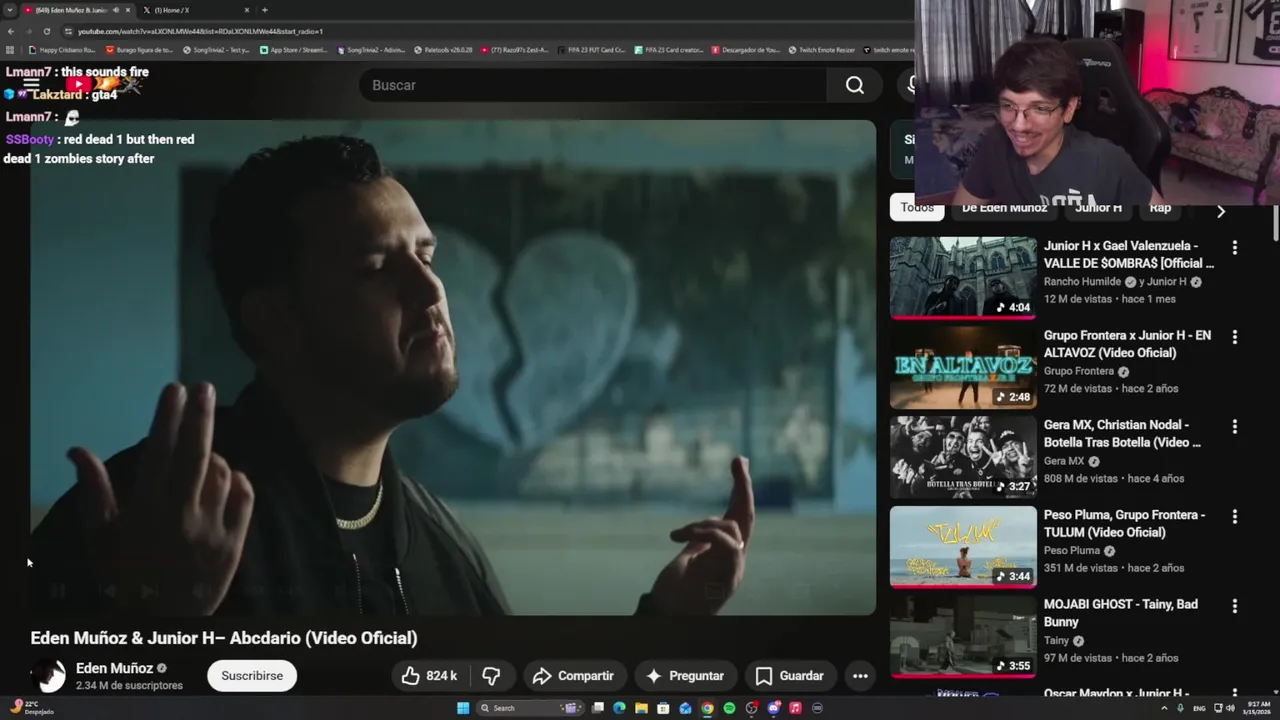Reload the current page
This screenshot has height=720, width=1280.
[46, 31]
